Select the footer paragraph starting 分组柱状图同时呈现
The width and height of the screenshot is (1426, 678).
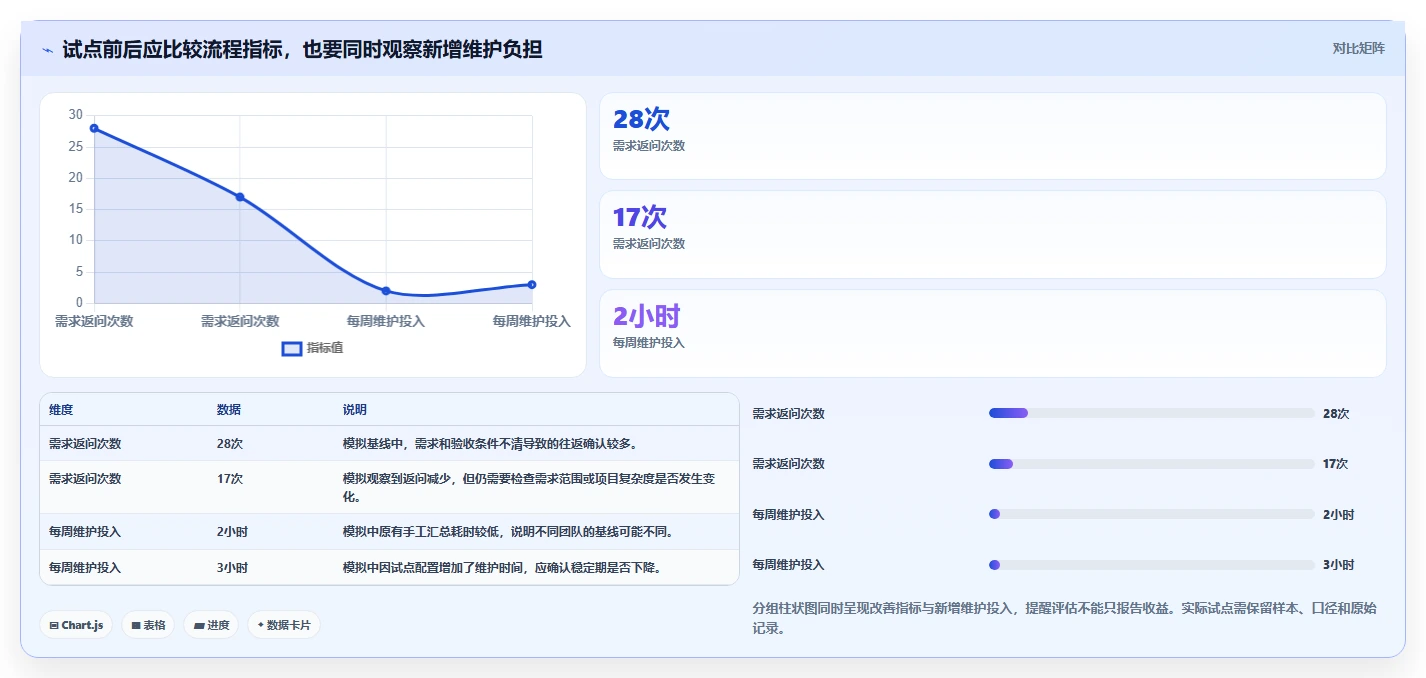(1065, 618)
